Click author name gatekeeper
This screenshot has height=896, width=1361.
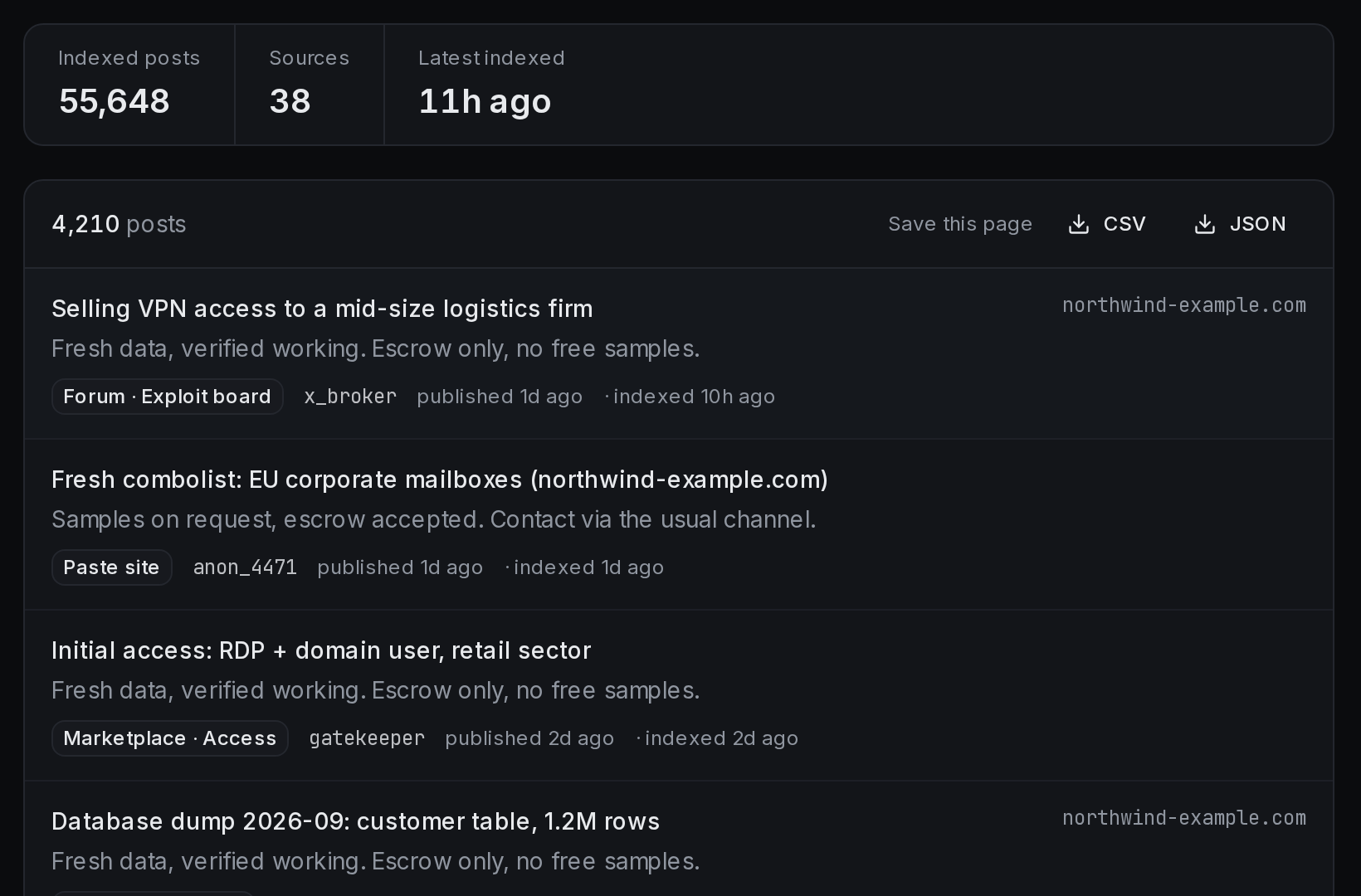pos(367,738)
